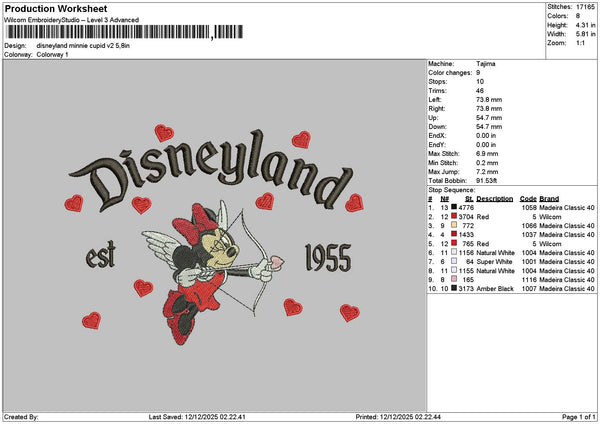The image size is (600, 424).
Task: Click the N# column header
Action: 444,198
